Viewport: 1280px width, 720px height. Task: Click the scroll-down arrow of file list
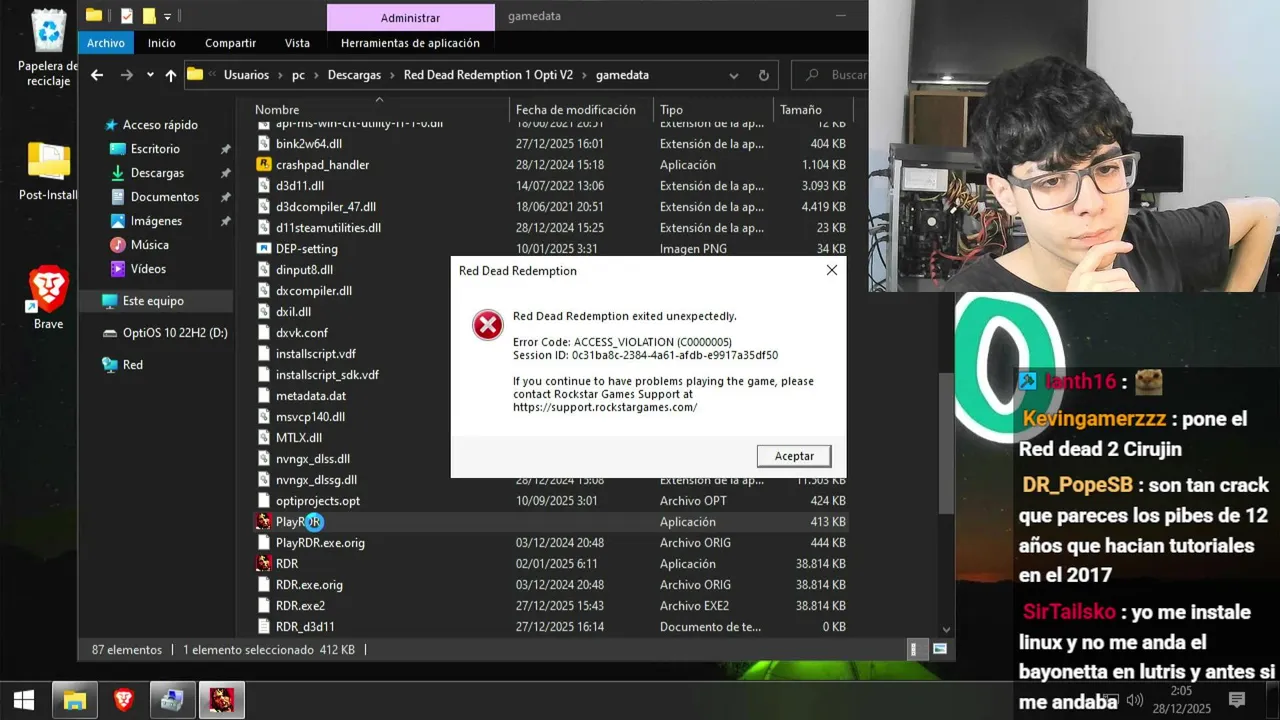(x=946, y=630)
